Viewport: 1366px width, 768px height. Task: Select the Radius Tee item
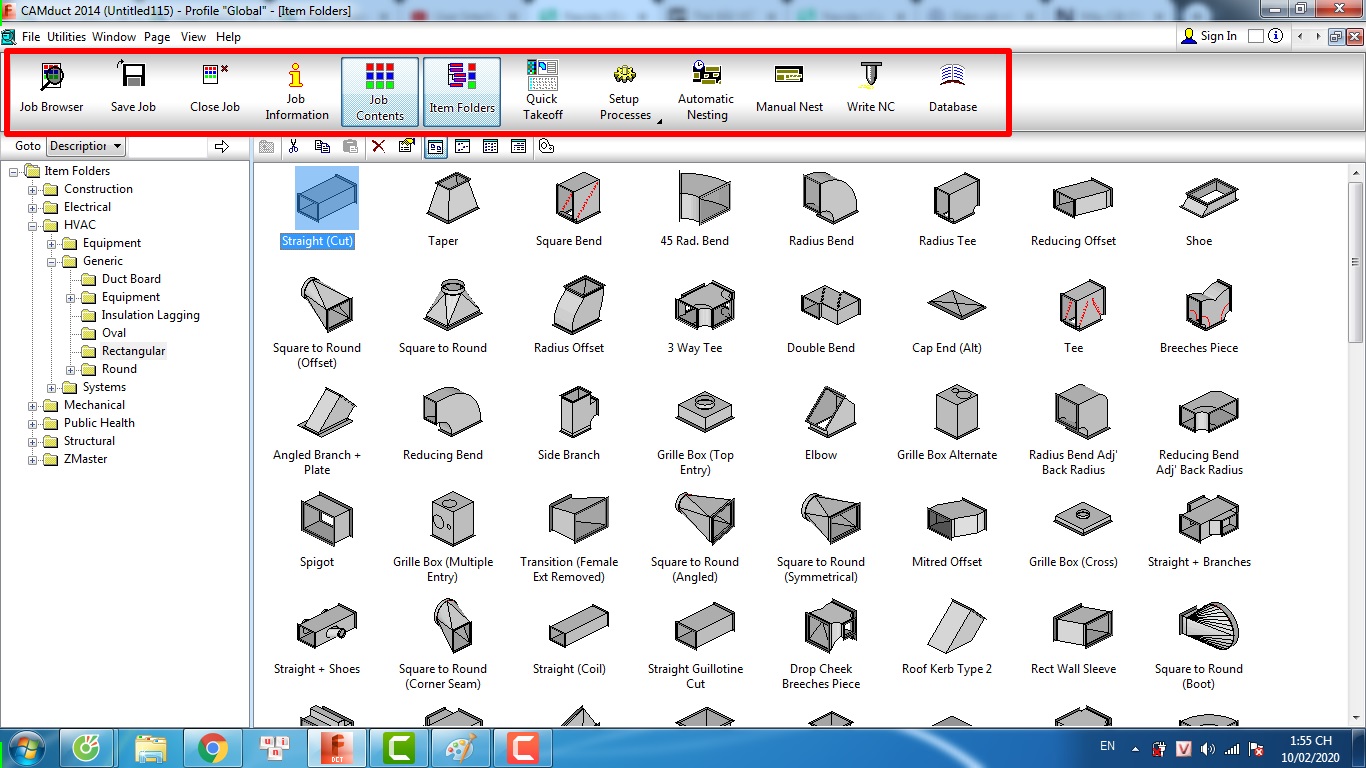coord(947,209)
